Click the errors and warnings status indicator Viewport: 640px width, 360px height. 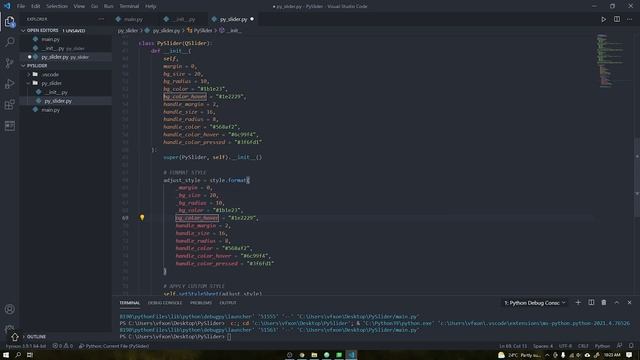[62, 346]
